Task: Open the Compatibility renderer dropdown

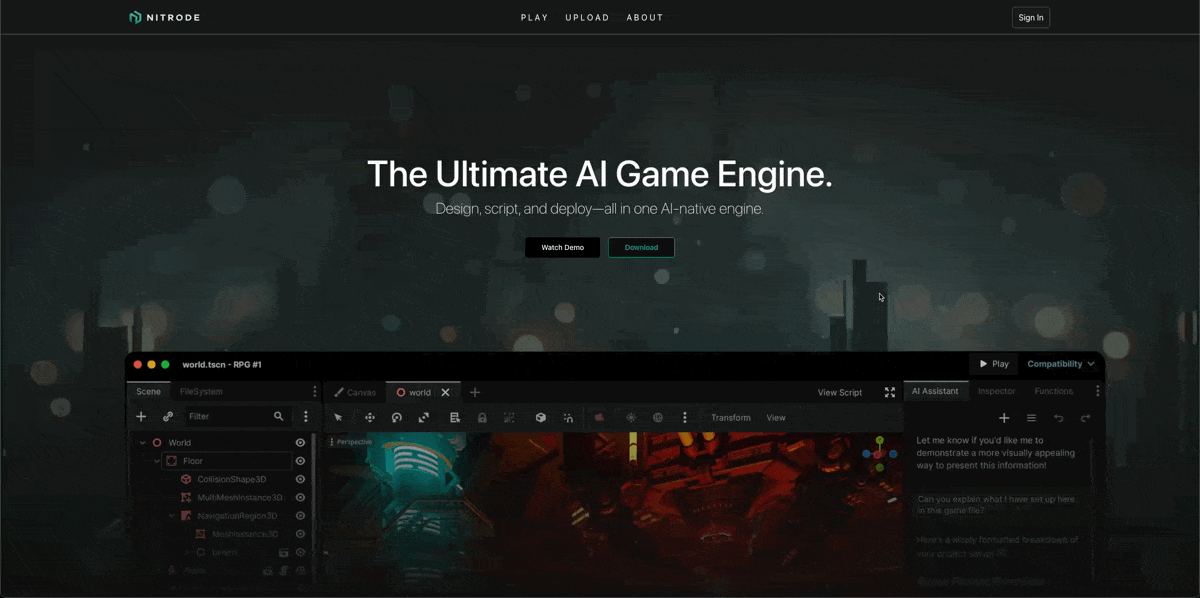Action: point(1061,364)
